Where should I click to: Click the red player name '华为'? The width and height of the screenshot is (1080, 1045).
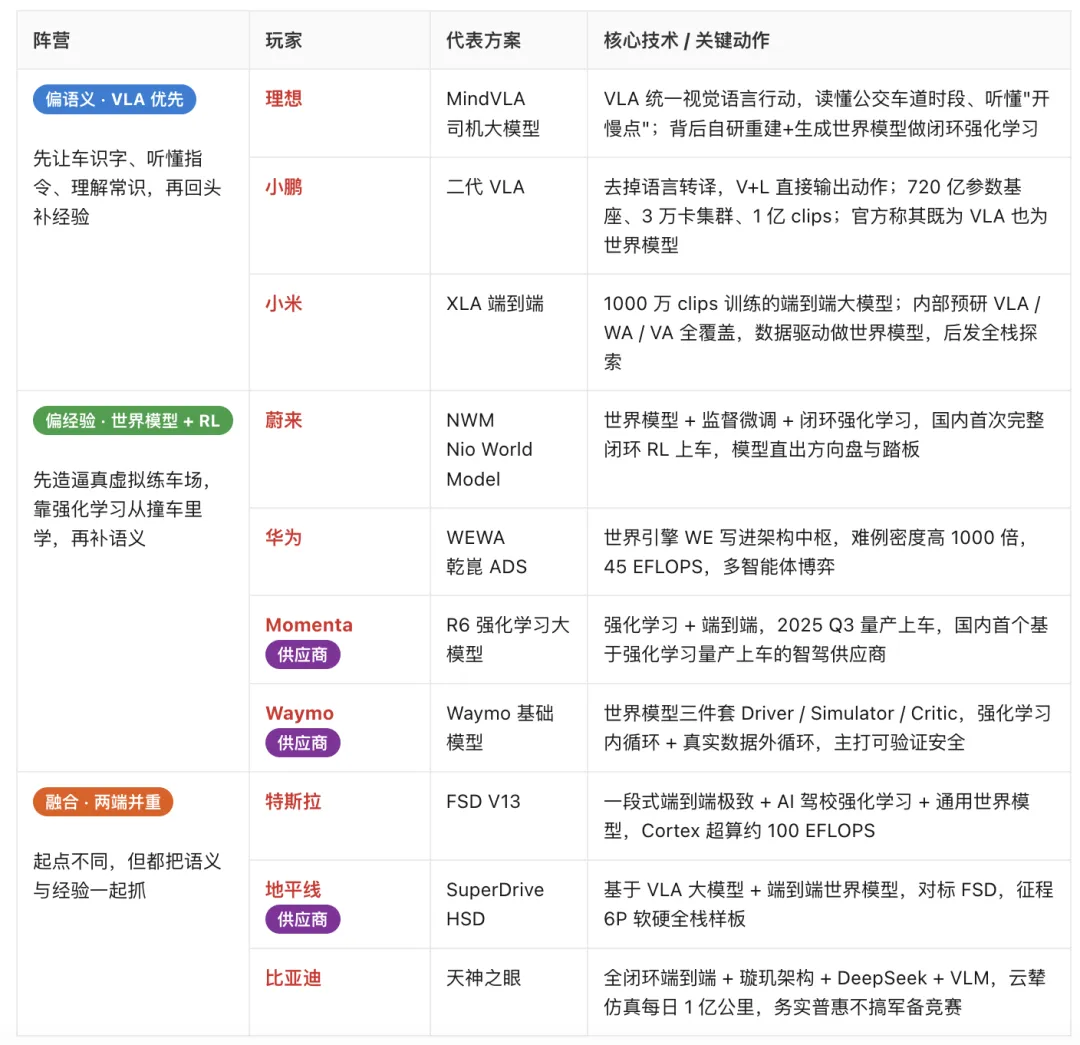(284, 537)
